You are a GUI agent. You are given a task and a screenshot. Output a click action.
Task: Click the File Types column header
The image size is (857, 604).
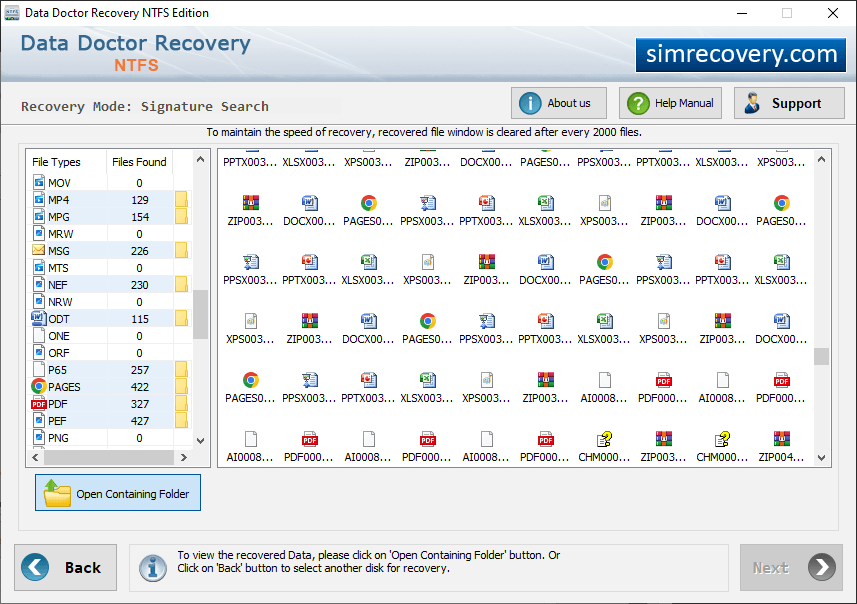pos(56,162)
